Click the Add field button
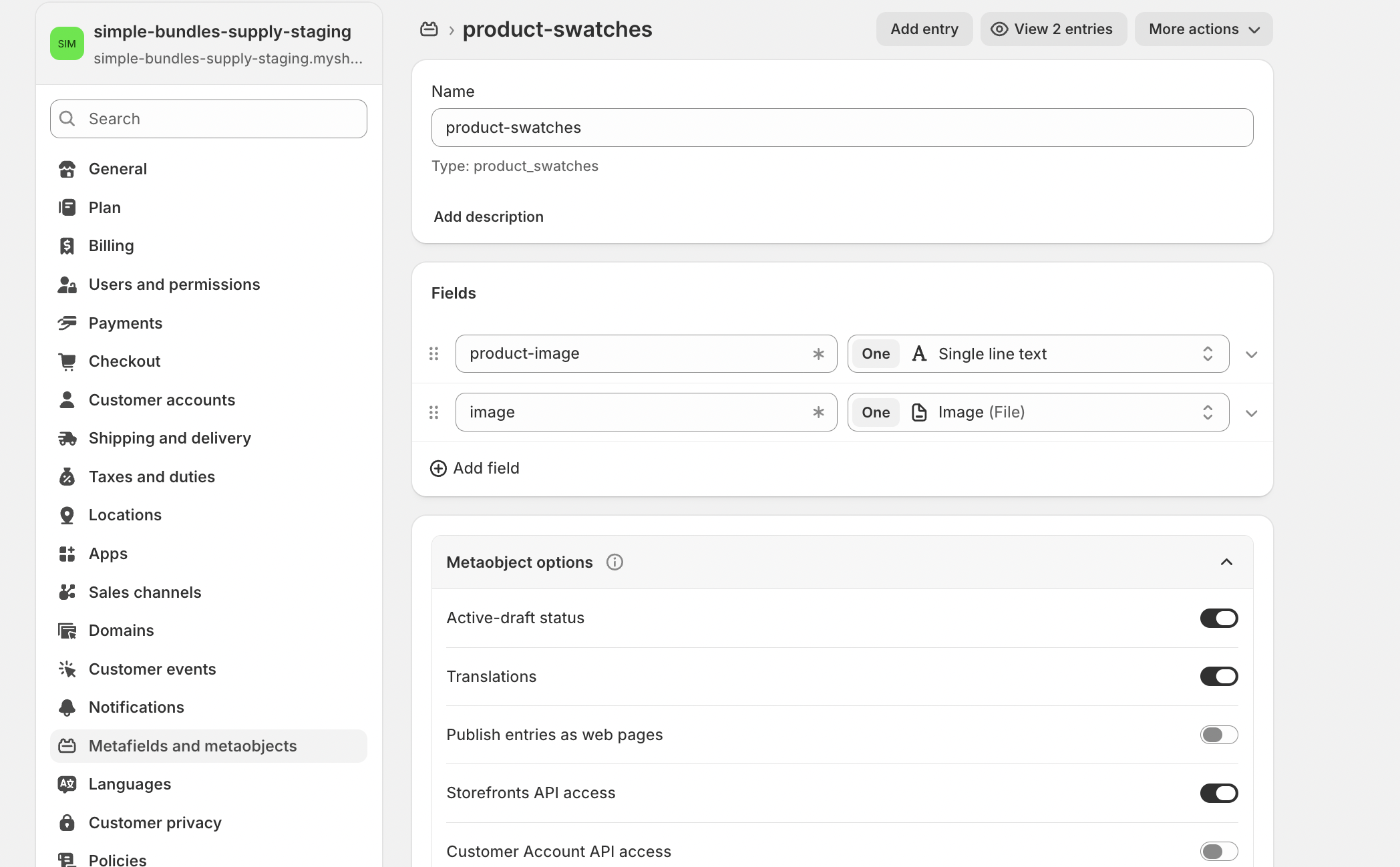1400x867 pixels. click(475, 468)
